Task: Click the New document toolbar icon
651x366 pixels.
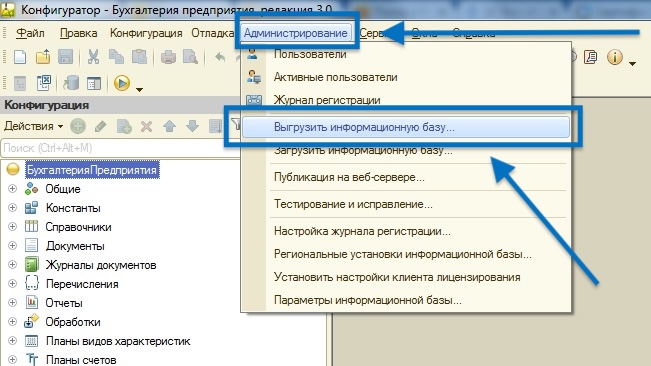Action: point(20,57)
